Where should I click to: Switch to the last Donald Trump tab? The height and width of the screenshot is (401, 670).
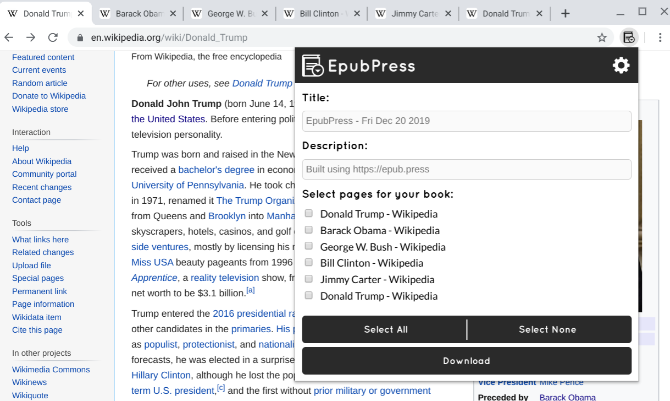point(505,14)
